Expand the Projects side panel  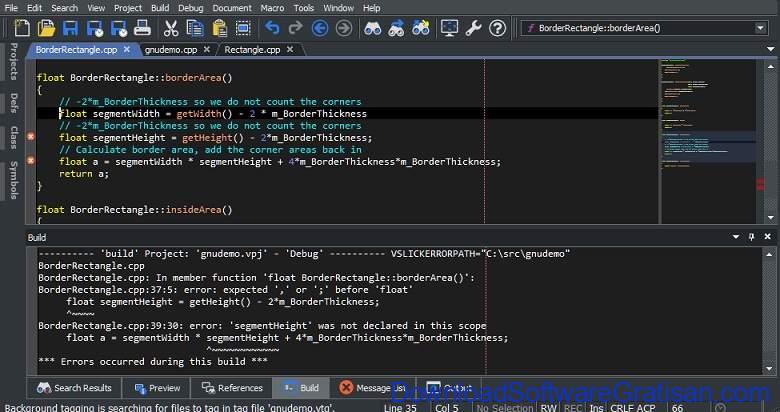point(13,61)
